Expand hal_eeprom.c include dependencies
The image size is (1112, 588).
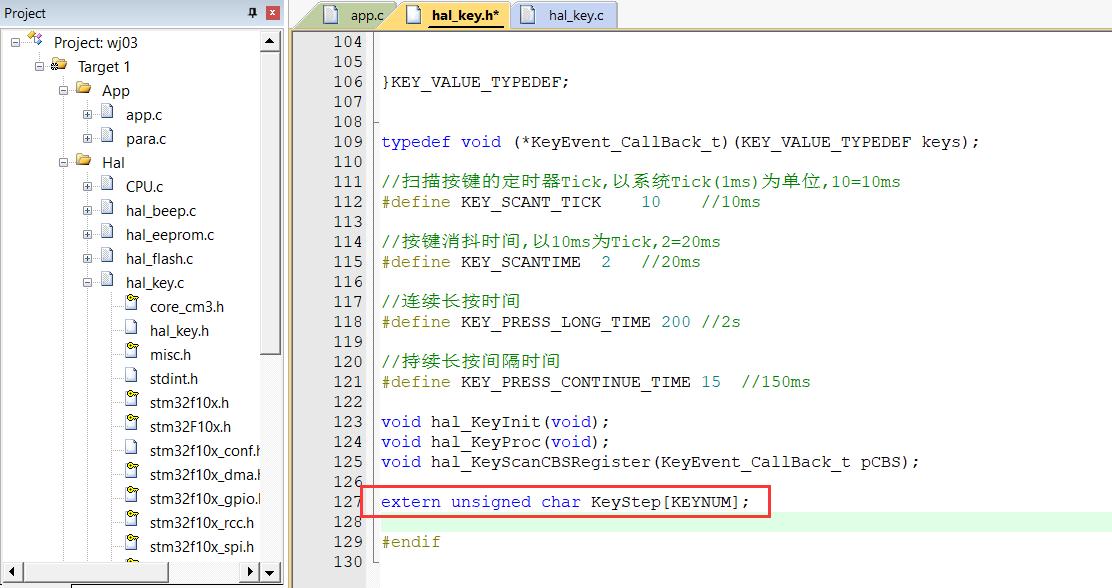(x=87, y=235)
